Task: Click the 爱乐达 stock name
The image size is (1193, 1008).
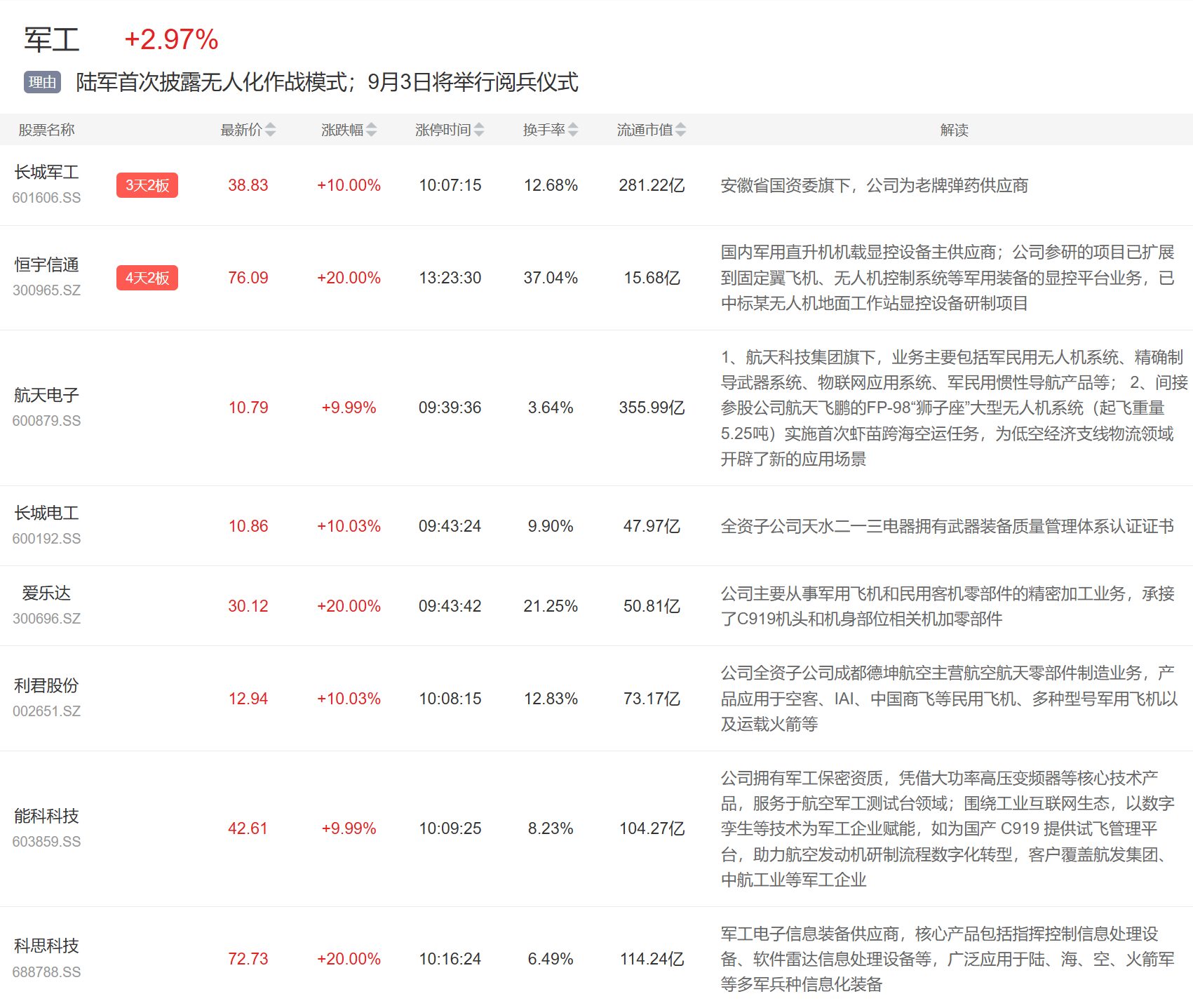Action: [46, 593]
